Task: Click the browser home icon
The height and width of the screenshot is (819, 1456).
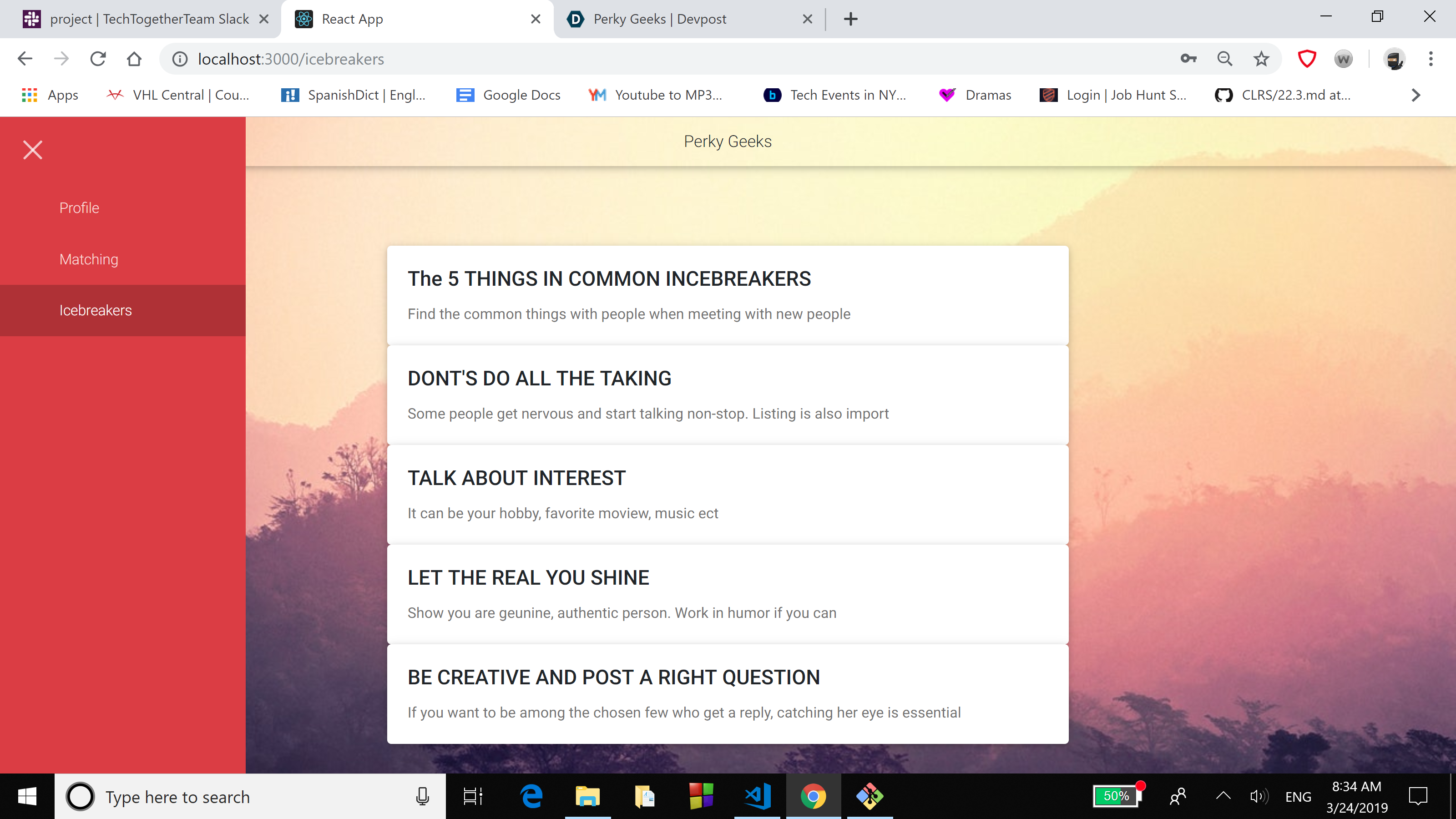Action: point(134,59)
